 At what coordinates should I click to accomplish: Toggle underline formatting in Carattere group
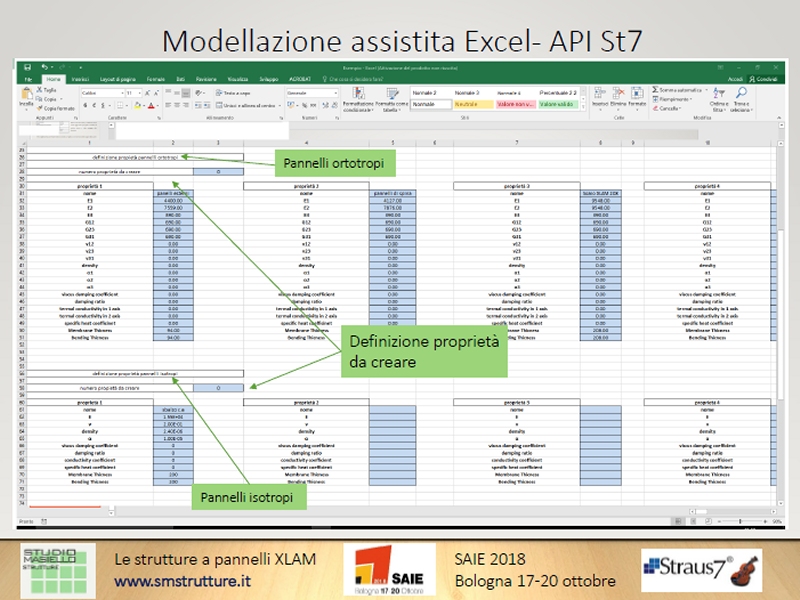[103, 105]
